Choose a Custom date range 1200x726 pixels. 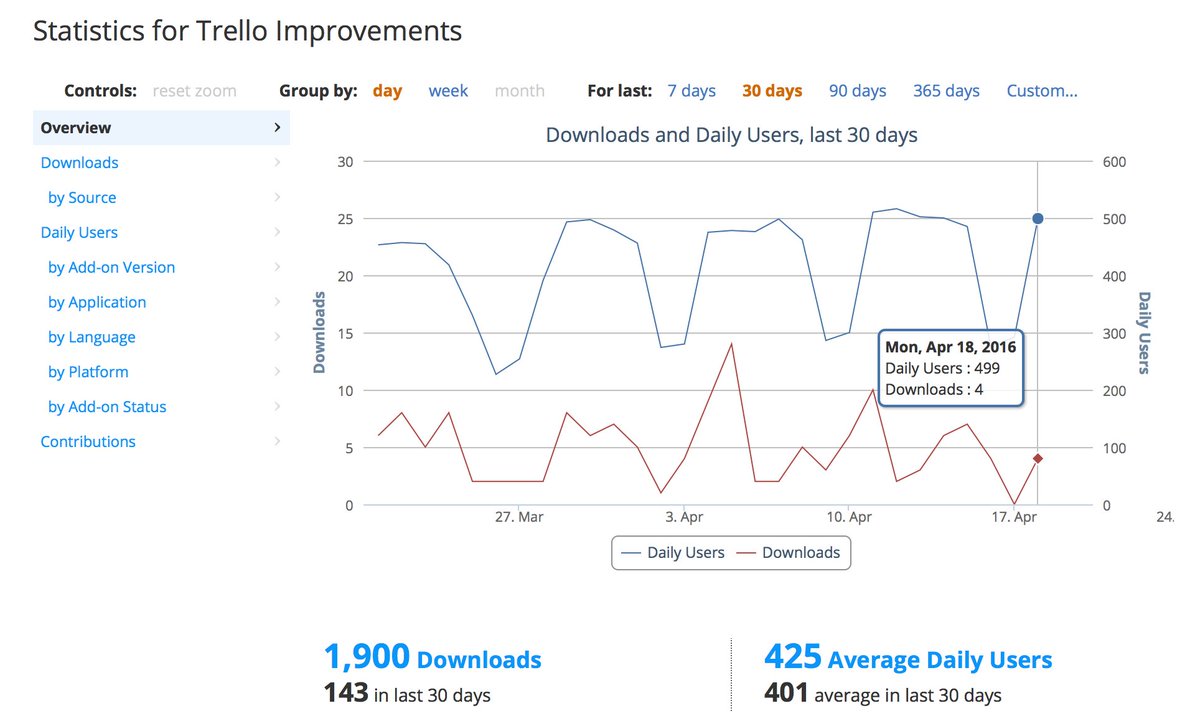coord(1042,91)
